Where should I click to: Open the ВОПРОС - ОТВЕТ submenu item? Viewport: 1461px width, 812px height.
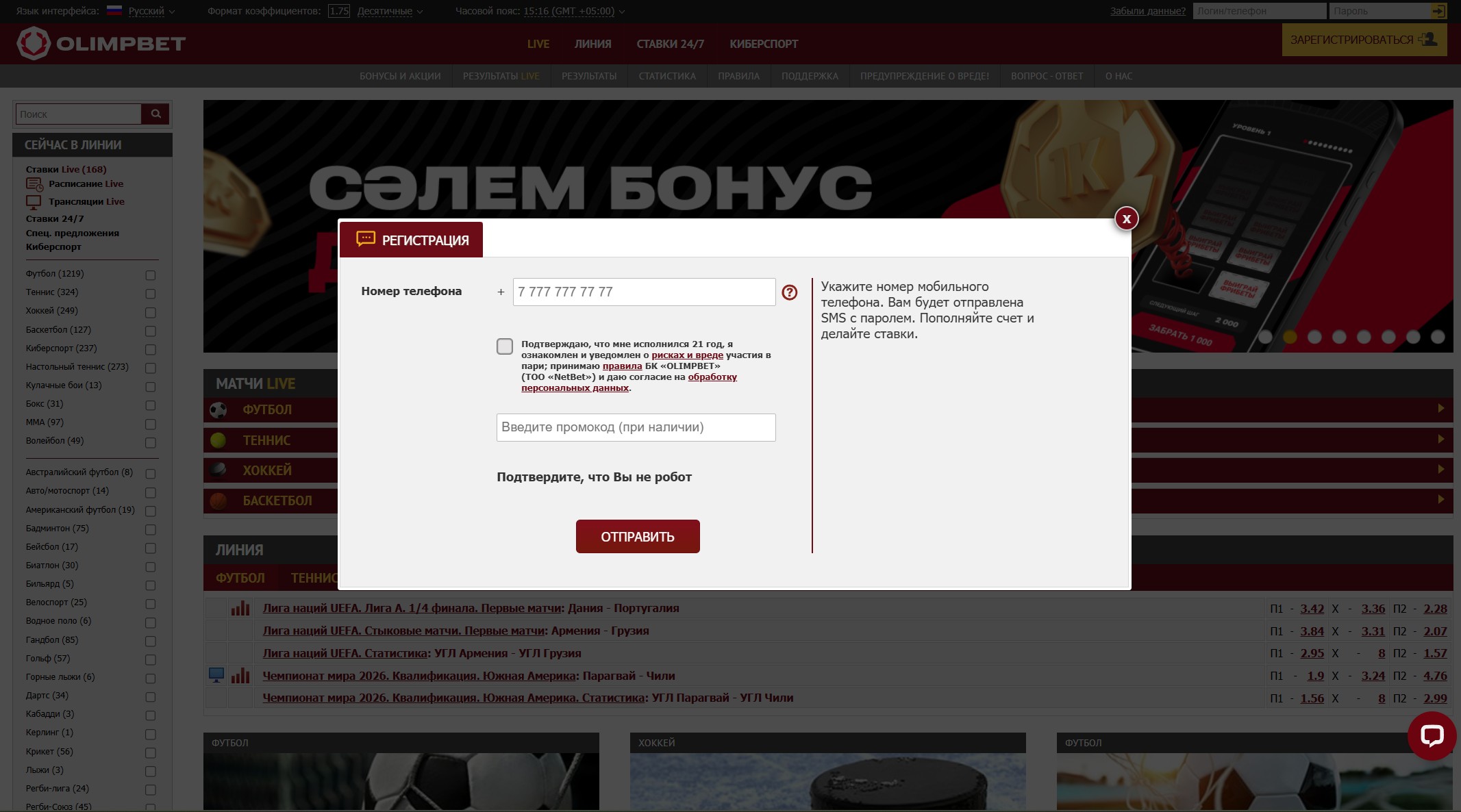(1047, 76)
